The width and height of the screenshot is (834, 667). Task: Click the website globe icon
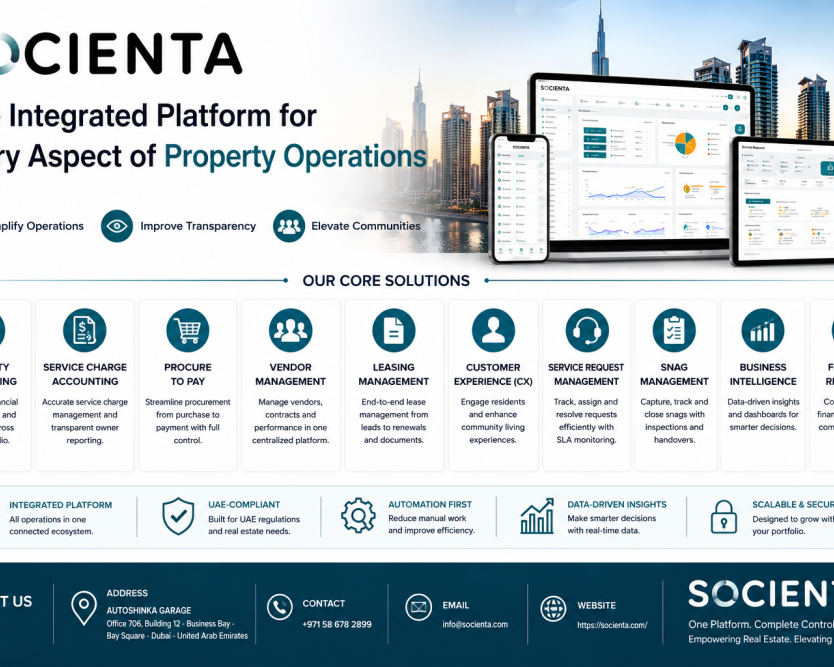pos(553,609)
